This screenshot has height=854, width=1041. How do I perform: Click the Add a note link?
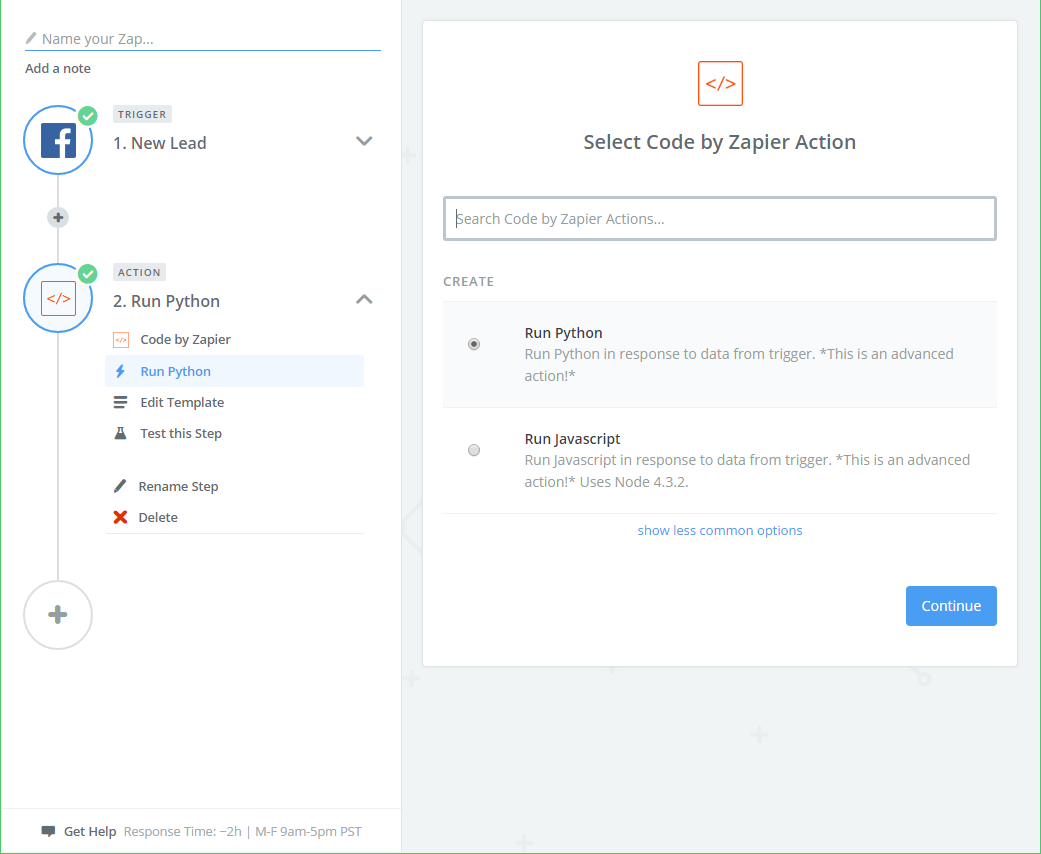58,68
